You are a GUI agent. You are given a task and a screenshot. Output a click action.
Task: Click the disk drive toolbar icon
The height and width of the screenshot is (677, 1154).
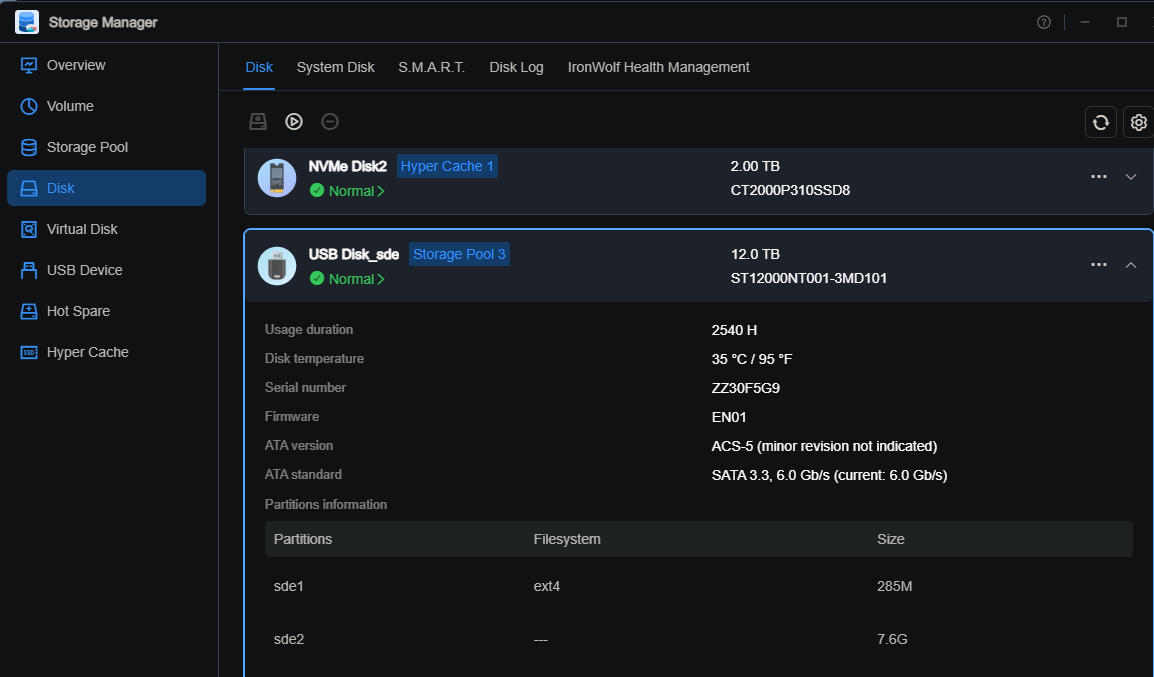pos(258,121)
